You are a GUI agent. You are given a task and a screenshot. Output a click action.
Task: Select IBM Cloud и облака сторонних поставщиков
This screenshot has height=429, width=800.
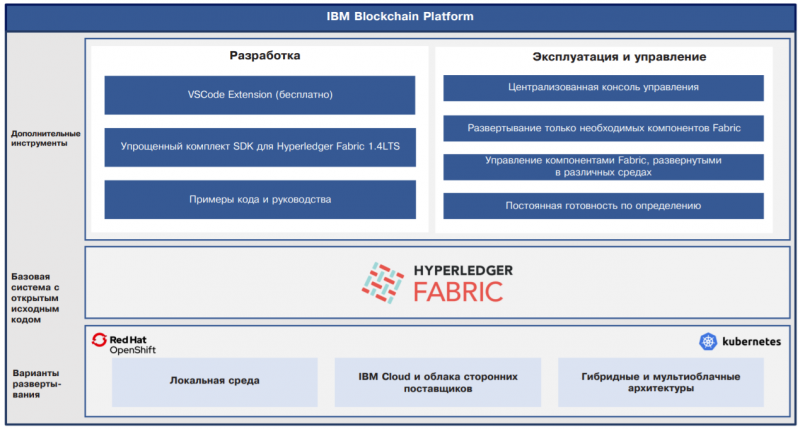tap(438, 382)
